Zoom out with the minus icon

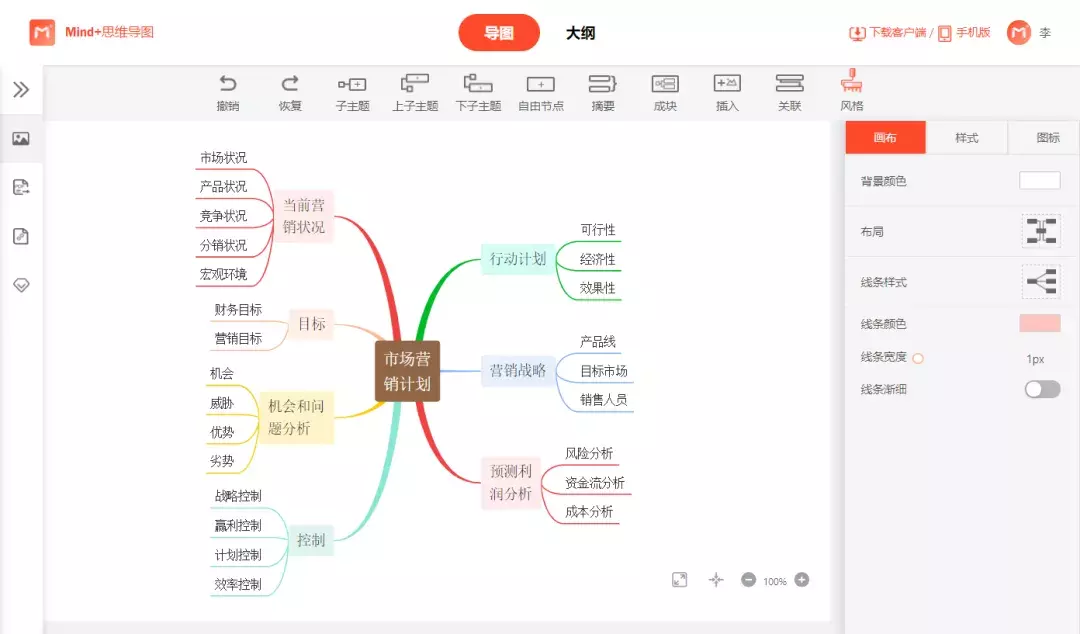748,580
